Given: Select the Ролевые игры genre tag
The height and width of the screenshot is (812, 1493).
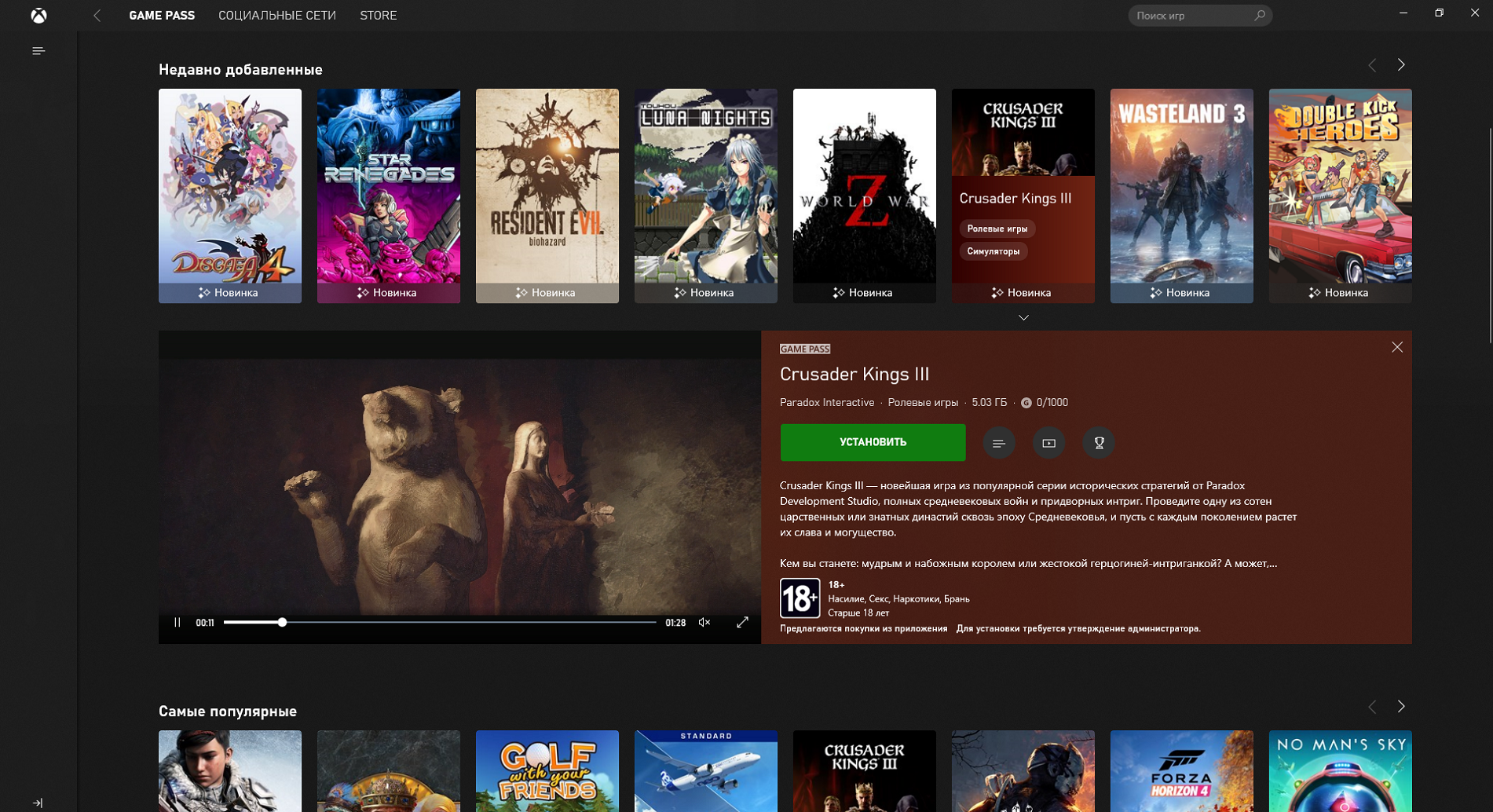Looking at the screenshot, I should coord(997,229).
